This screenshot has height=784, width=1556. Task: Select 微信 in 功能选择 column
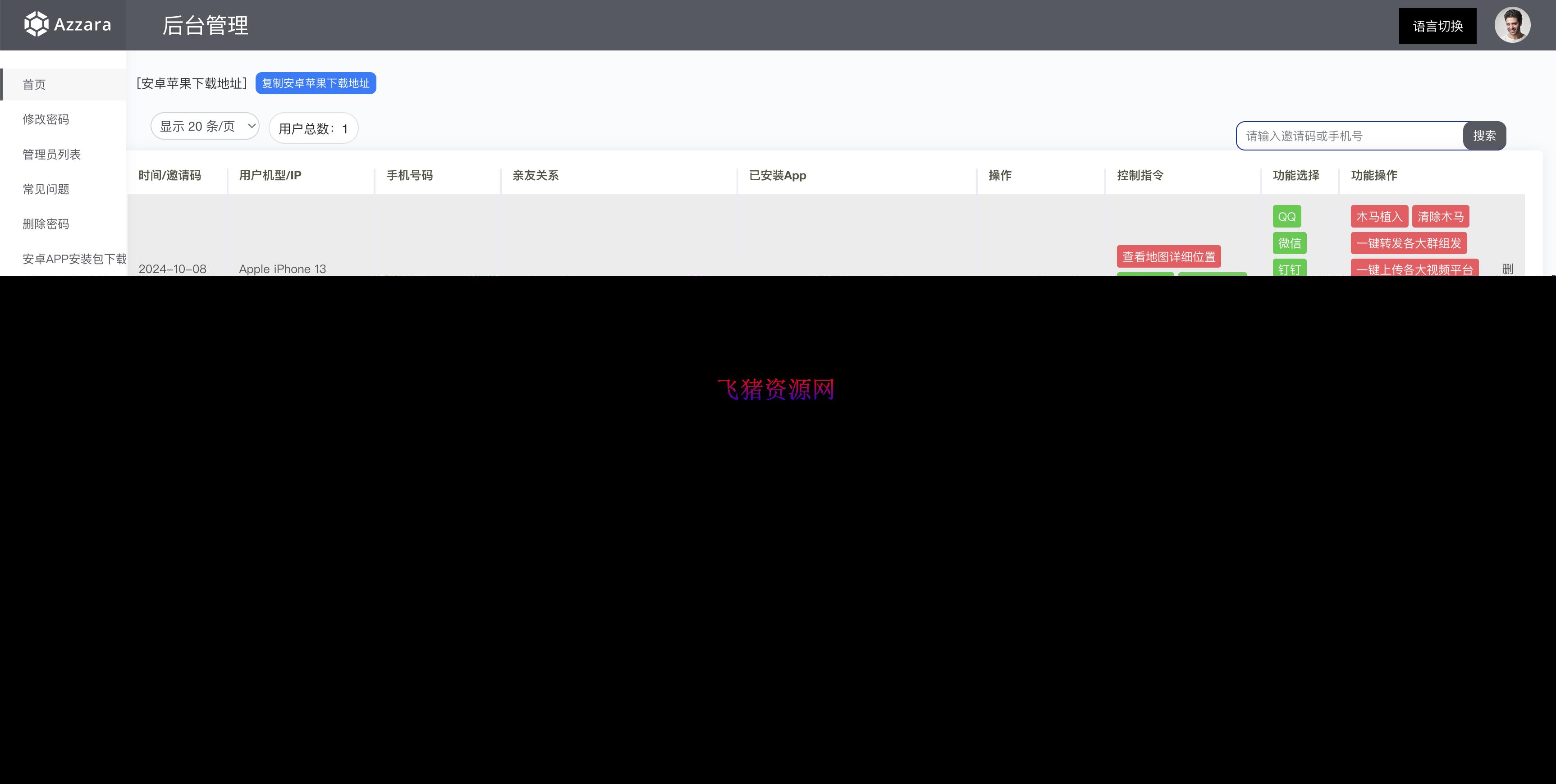(1289, 243)
